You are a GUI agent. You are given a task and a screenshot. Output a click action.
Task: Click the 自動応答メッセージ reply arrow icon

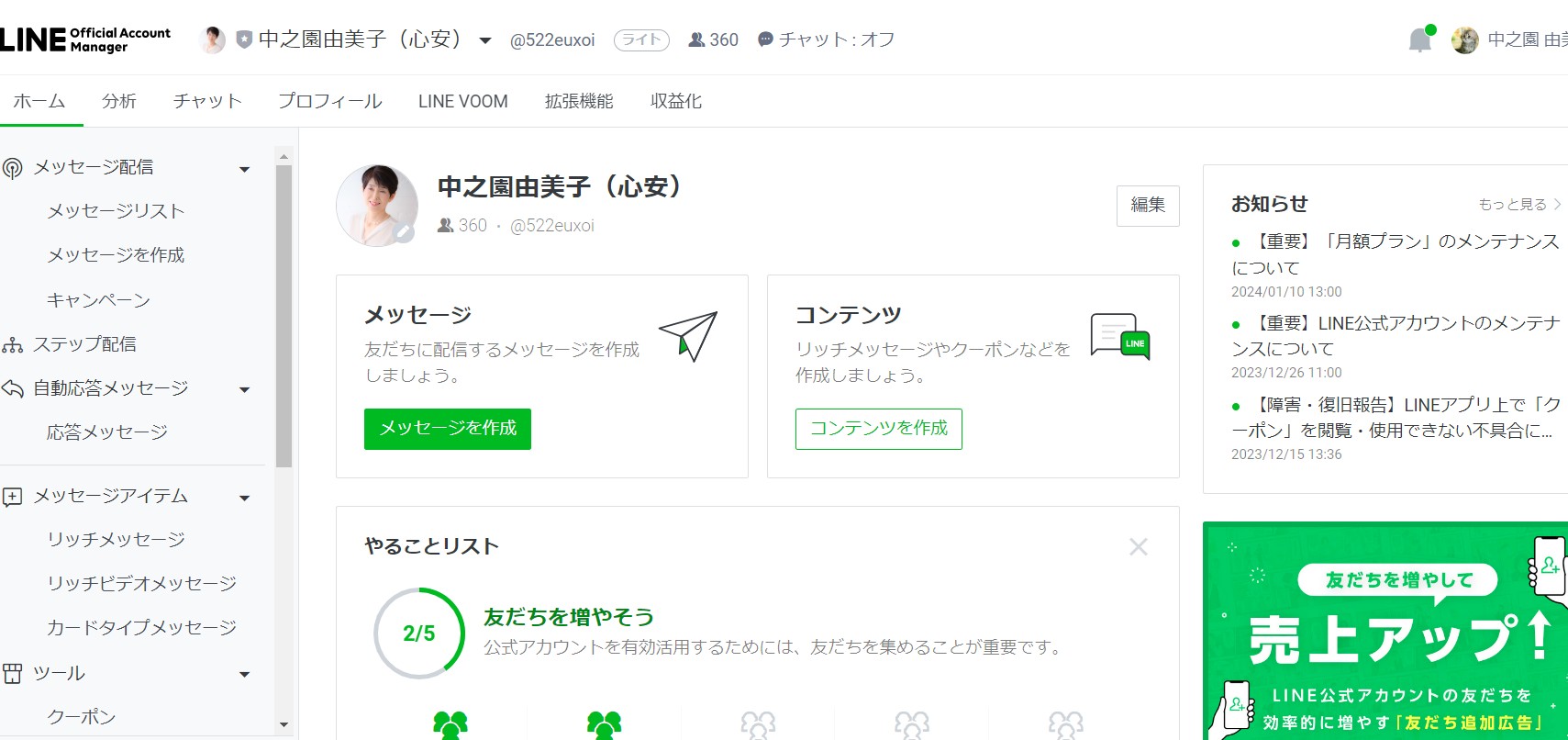(13, 388)
